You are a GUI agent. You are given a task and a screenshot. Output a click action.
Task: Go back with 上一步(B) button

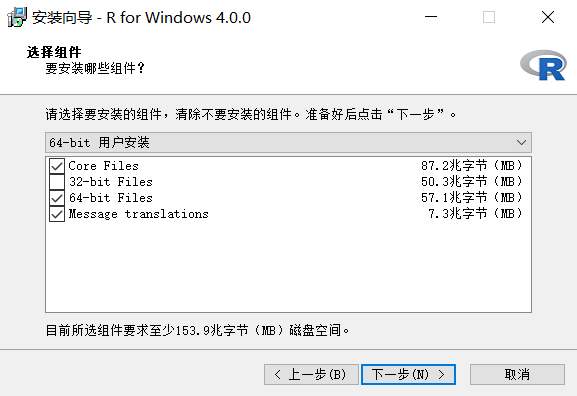(311, 375)
